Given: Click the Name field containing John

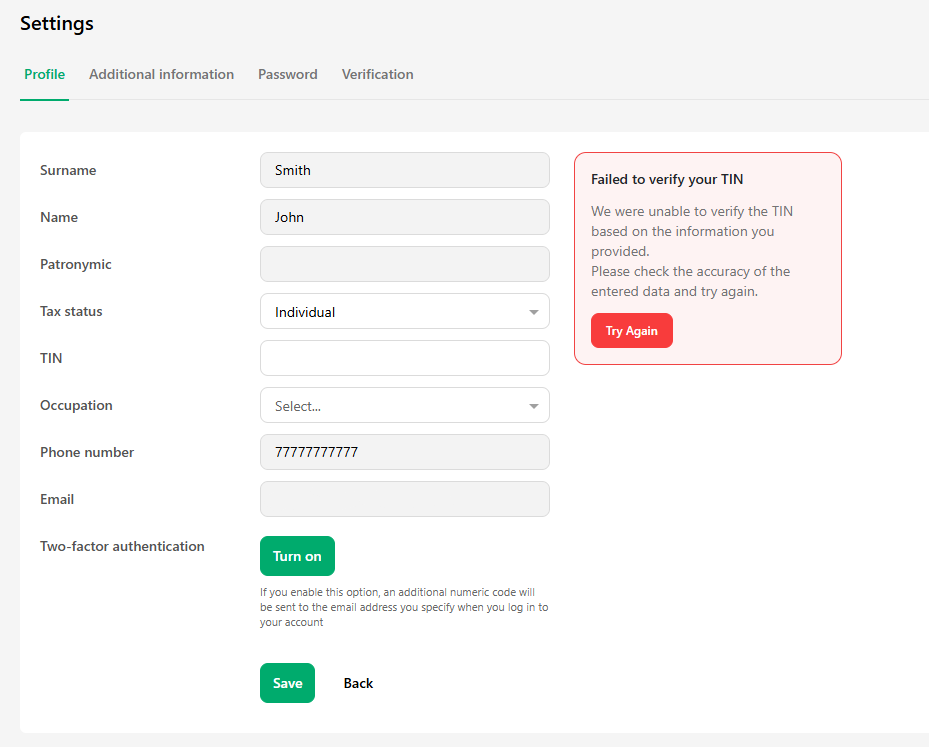Looking at the screenshot, I should 405,217.
